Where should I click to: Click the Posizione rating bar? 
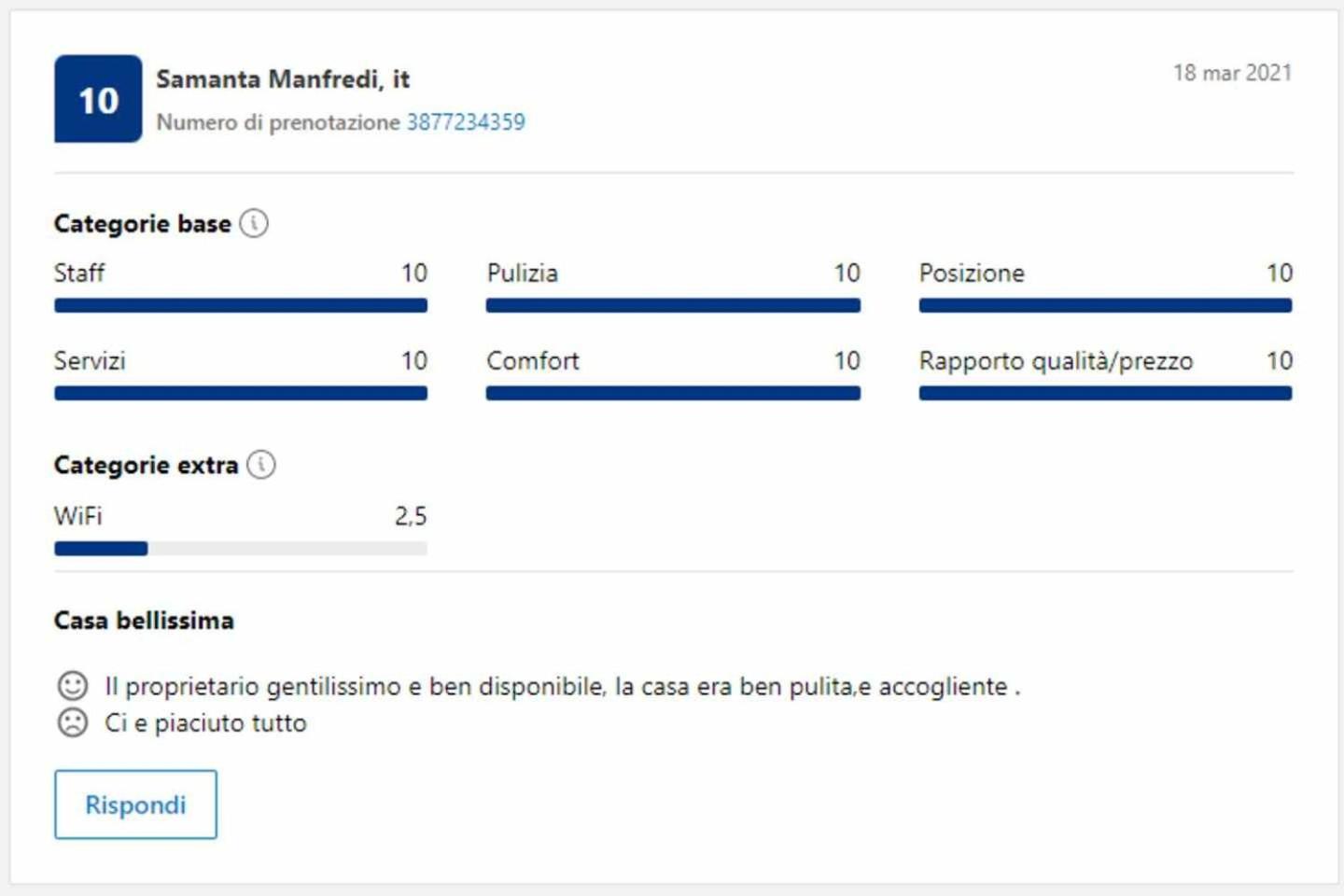point(1105,305)
